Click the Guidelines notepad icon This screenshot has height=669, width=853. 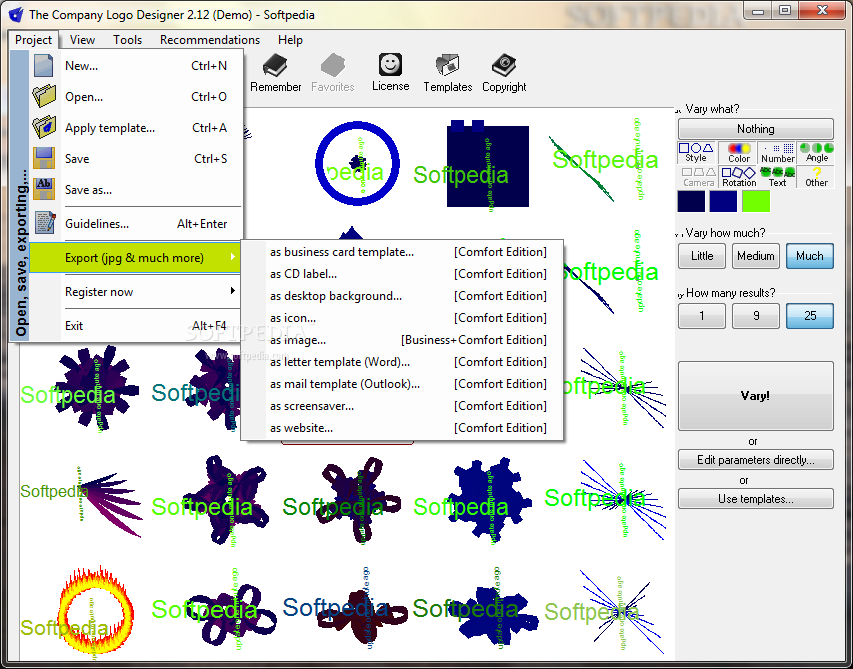[x=45, y=223]
